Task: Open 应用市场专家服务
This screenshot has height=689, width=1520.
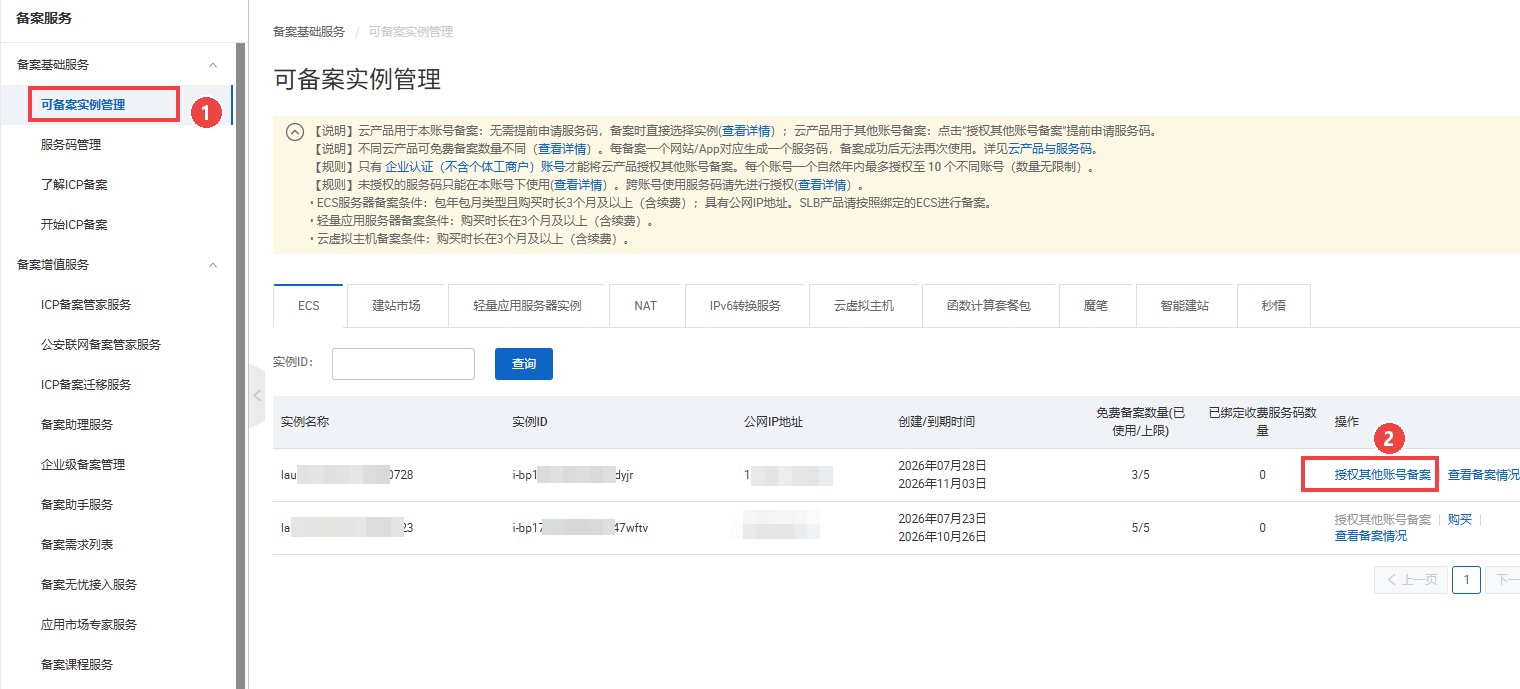Action: [89, 625]
